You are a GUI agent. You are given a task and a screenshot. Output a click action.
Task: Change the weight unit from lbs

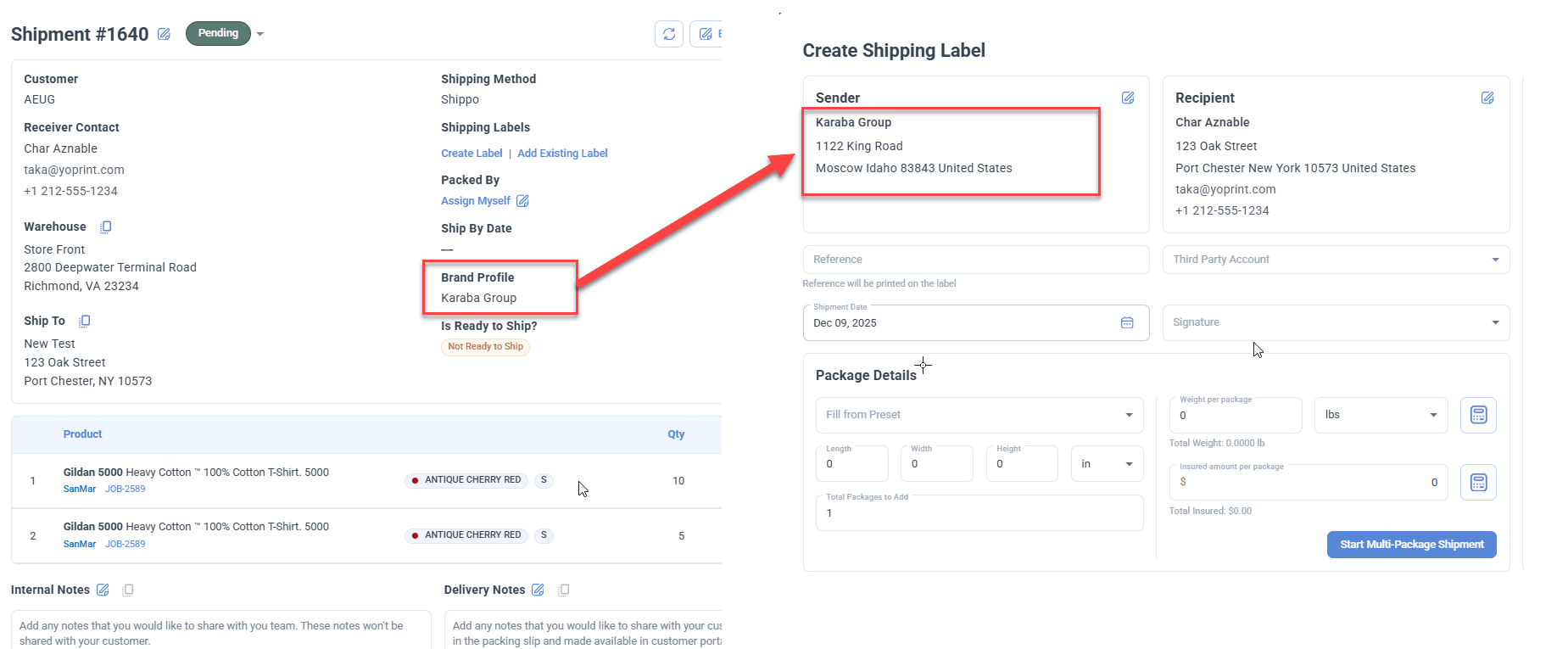pos(1381,415)
